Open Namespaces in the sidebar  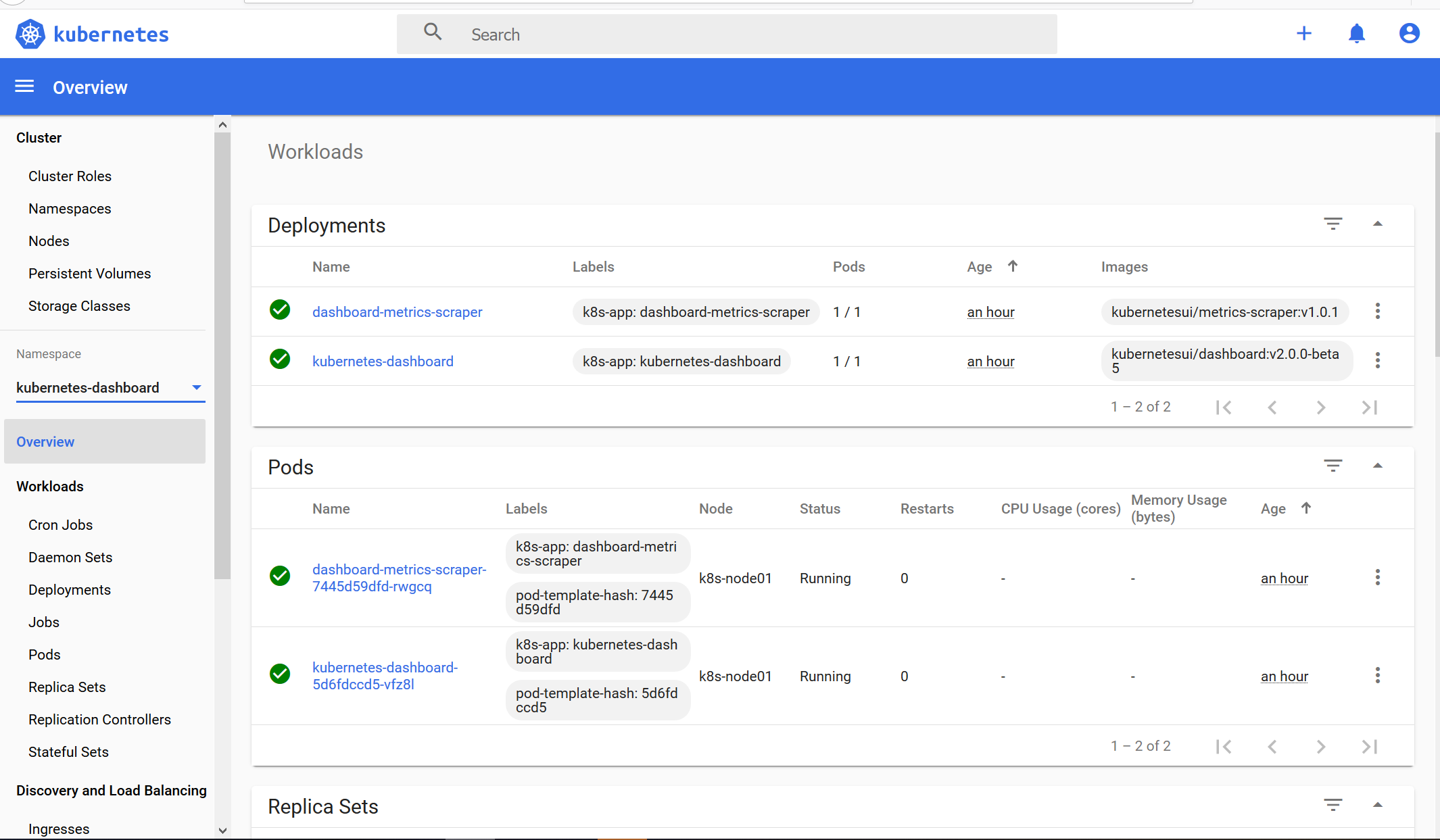coord(70,208)
